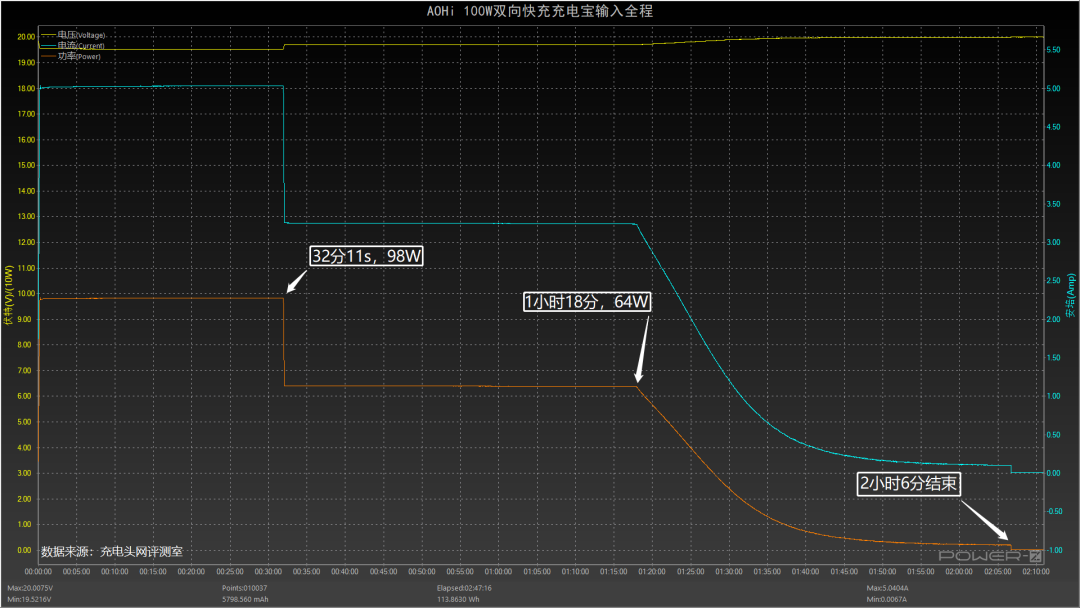
Task: Click the Min:19.5216V status readout
Action: (30, 600)
